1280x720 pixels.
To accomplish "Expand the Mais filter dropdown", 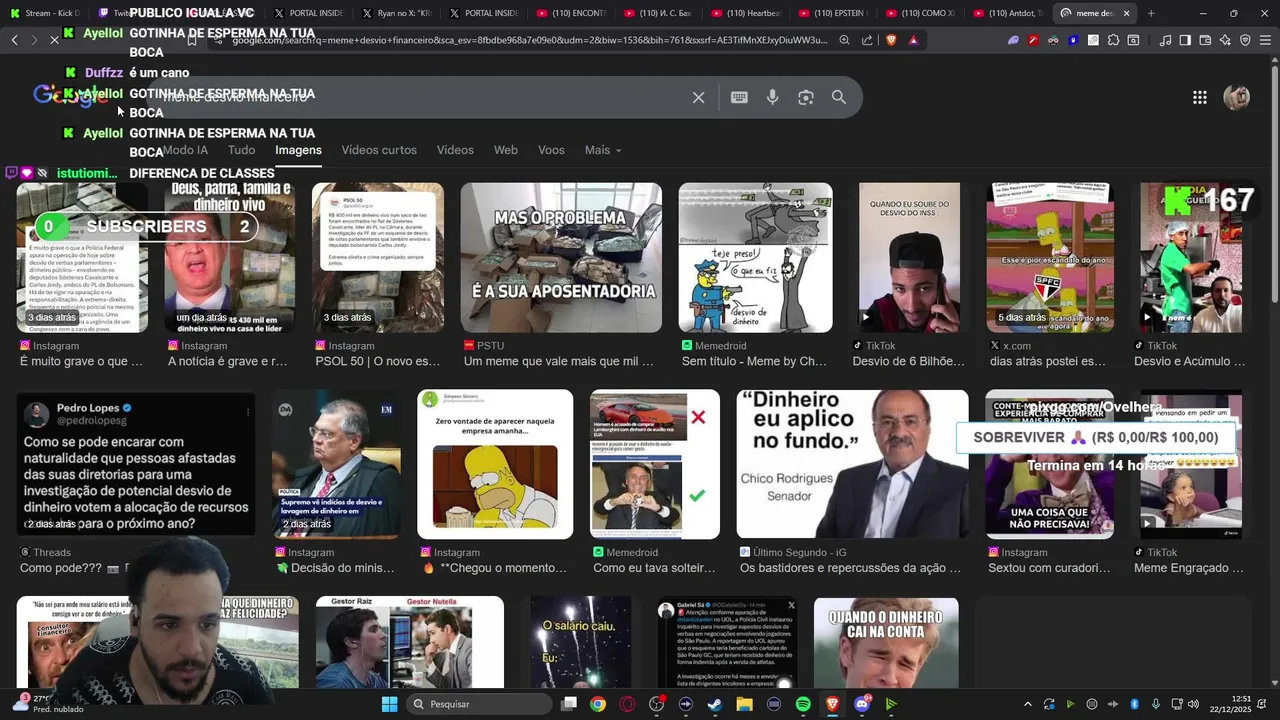I will coord(603,150).
